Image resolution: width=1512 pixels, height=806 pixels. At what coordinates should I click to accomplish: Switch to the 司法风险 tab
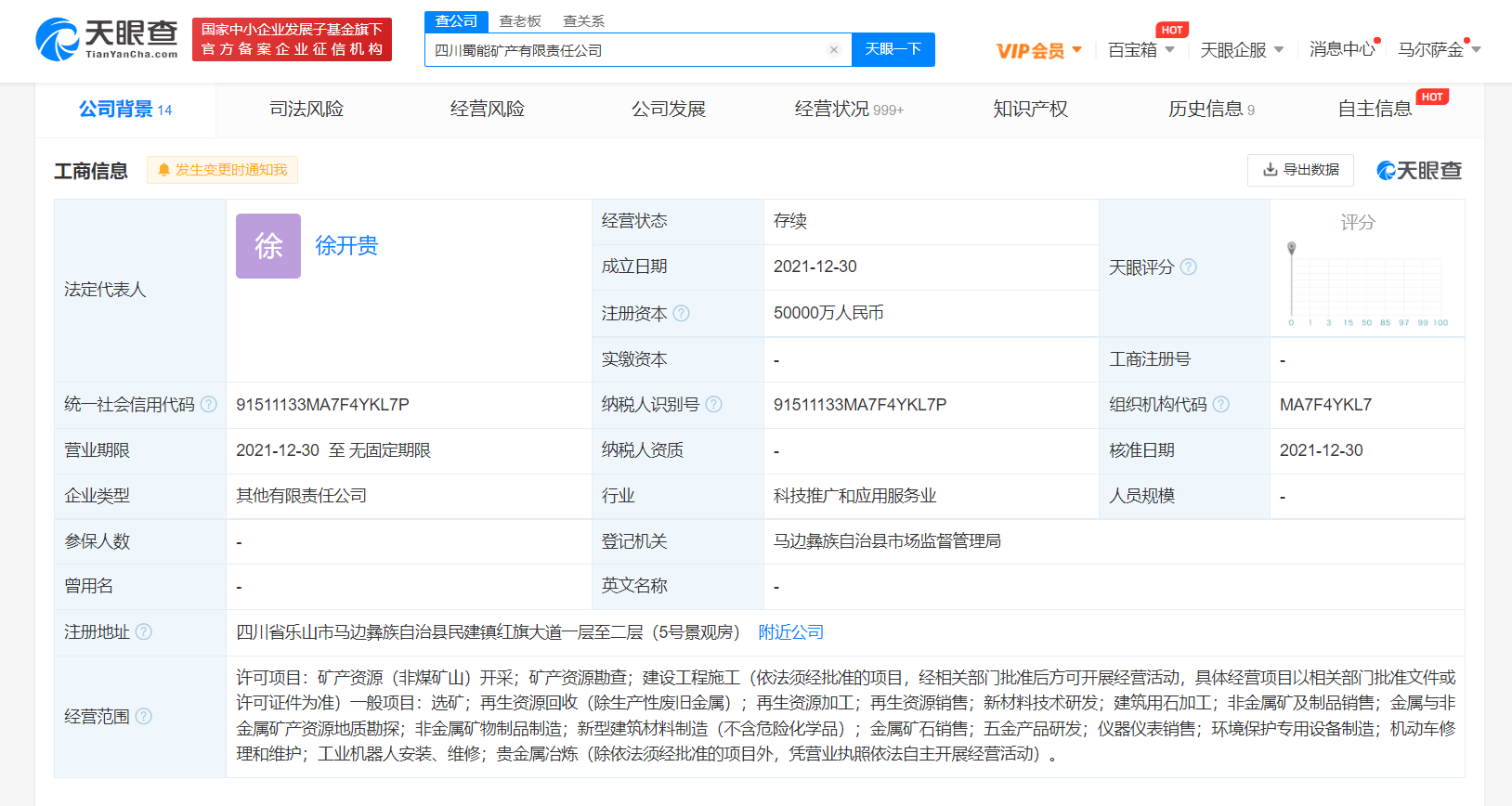306,110
